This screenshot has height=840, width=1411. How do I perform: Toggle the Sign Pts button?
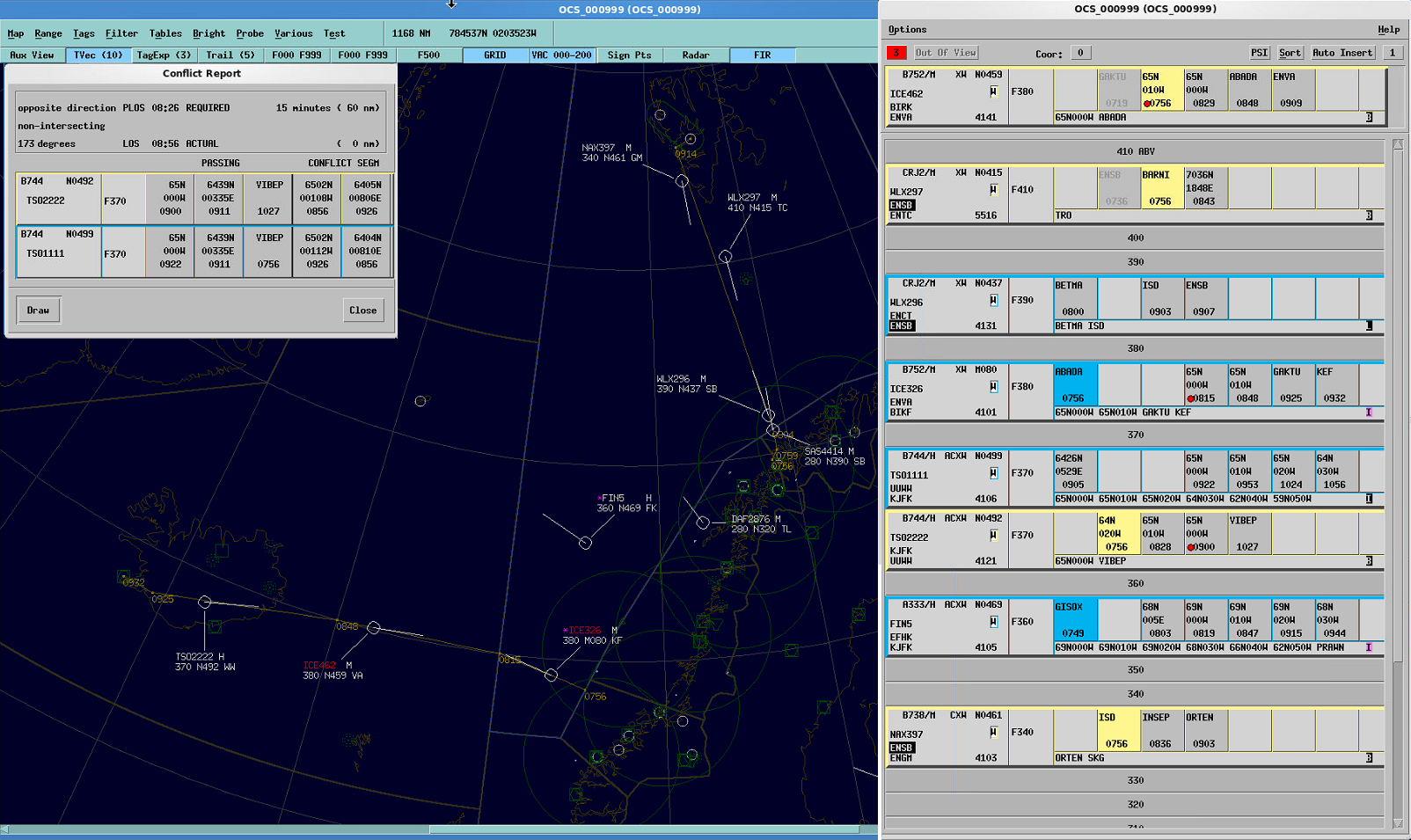coord(630,55)
